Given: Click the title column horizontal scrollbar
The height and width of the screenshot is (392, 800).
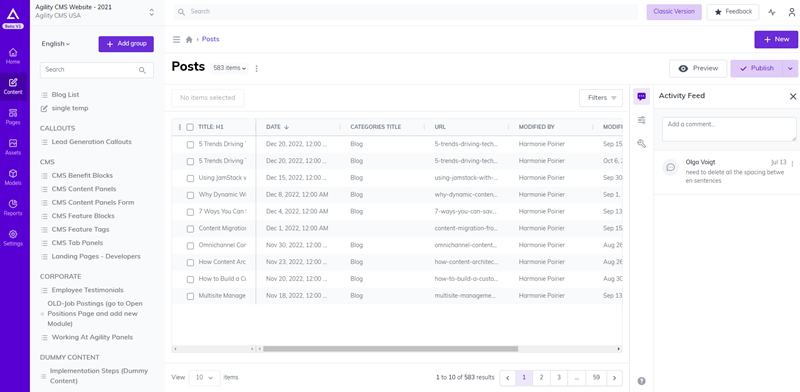Looking at the screenshot, I should 214,349.
